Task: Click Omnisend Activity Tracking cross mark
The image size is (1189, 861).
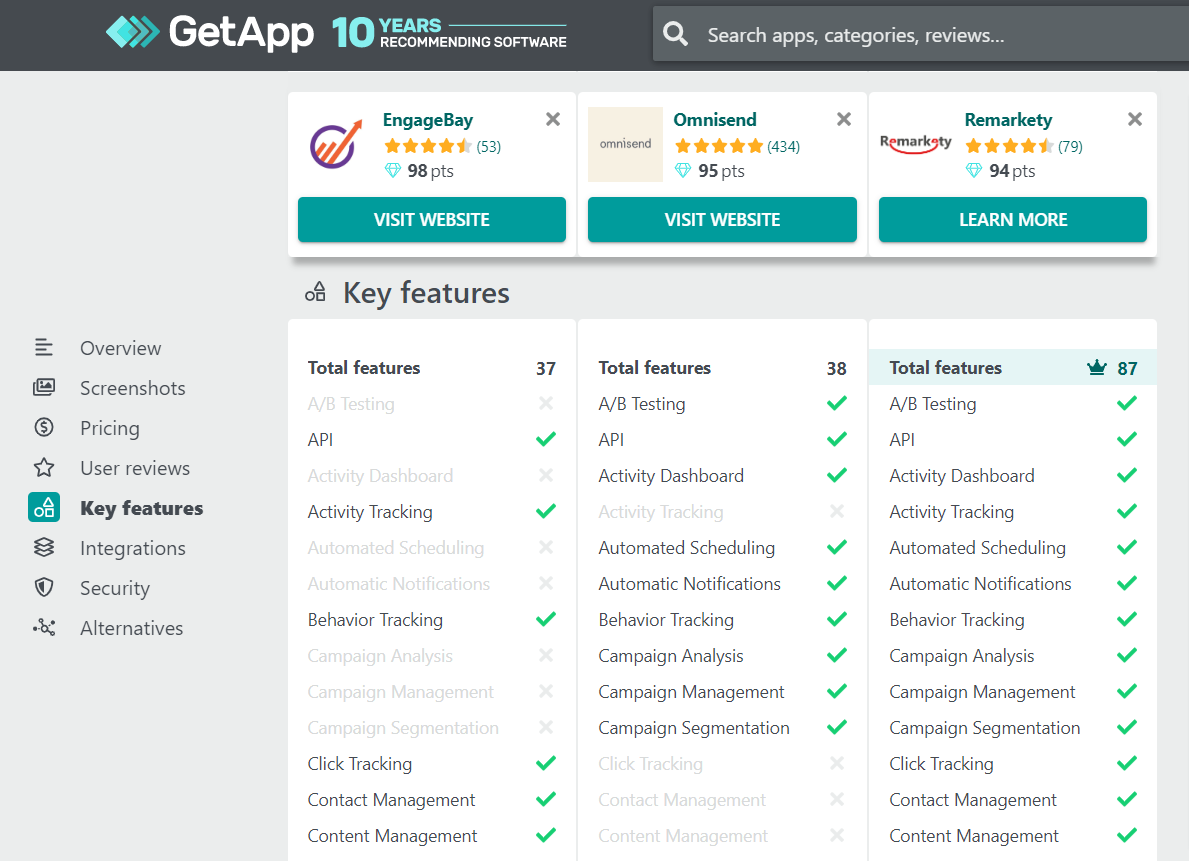Action: (837, 511)
